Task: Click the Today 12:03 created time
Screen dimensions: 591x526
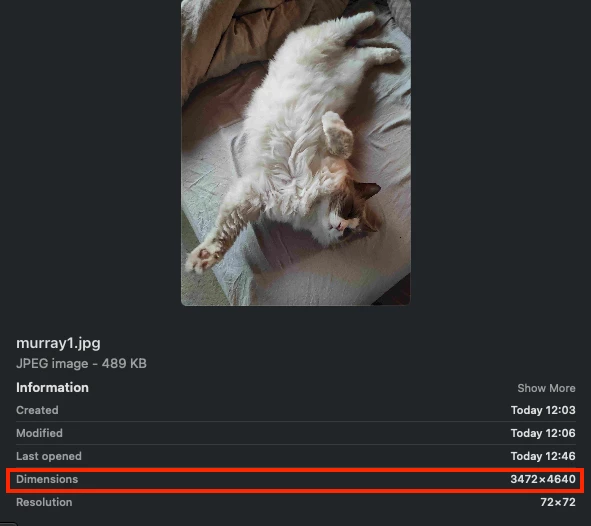Action: click(x=543, y=410)
